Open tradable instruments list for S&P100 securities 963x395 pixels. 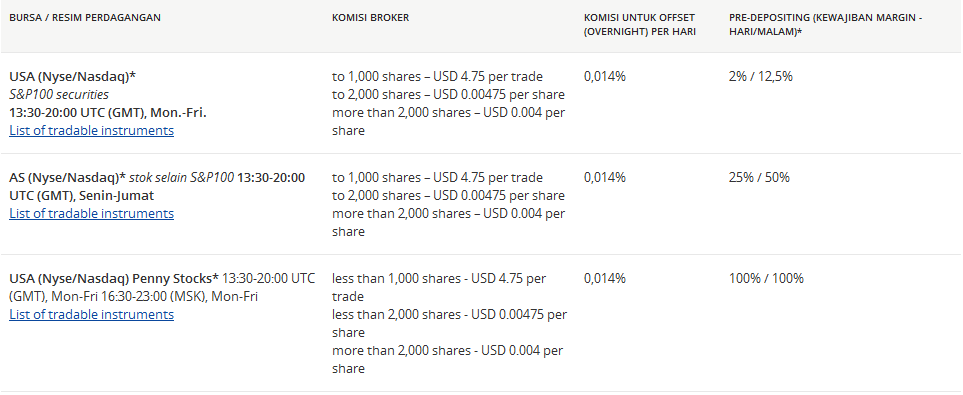pos(92,130)
